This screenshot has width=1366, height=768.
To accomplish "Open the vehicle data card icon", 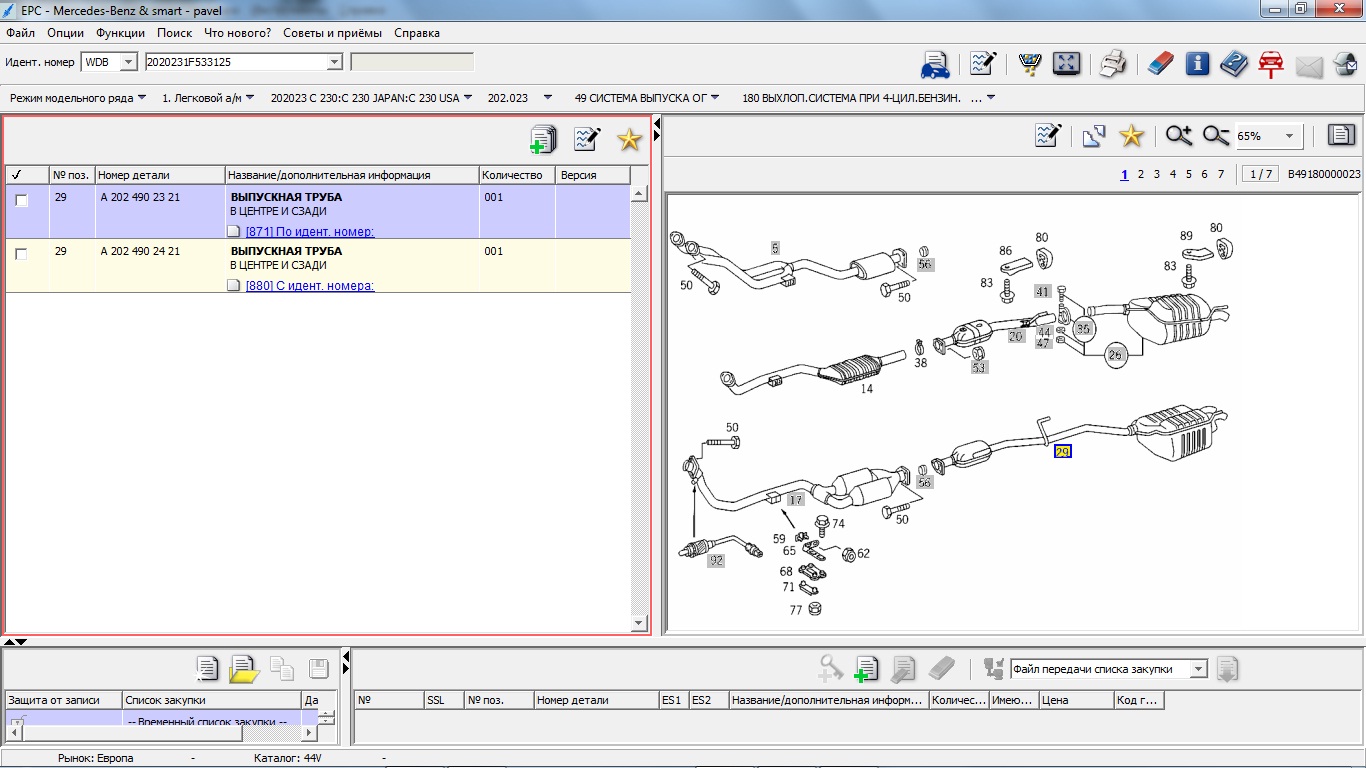I will [x=935, y=64].
